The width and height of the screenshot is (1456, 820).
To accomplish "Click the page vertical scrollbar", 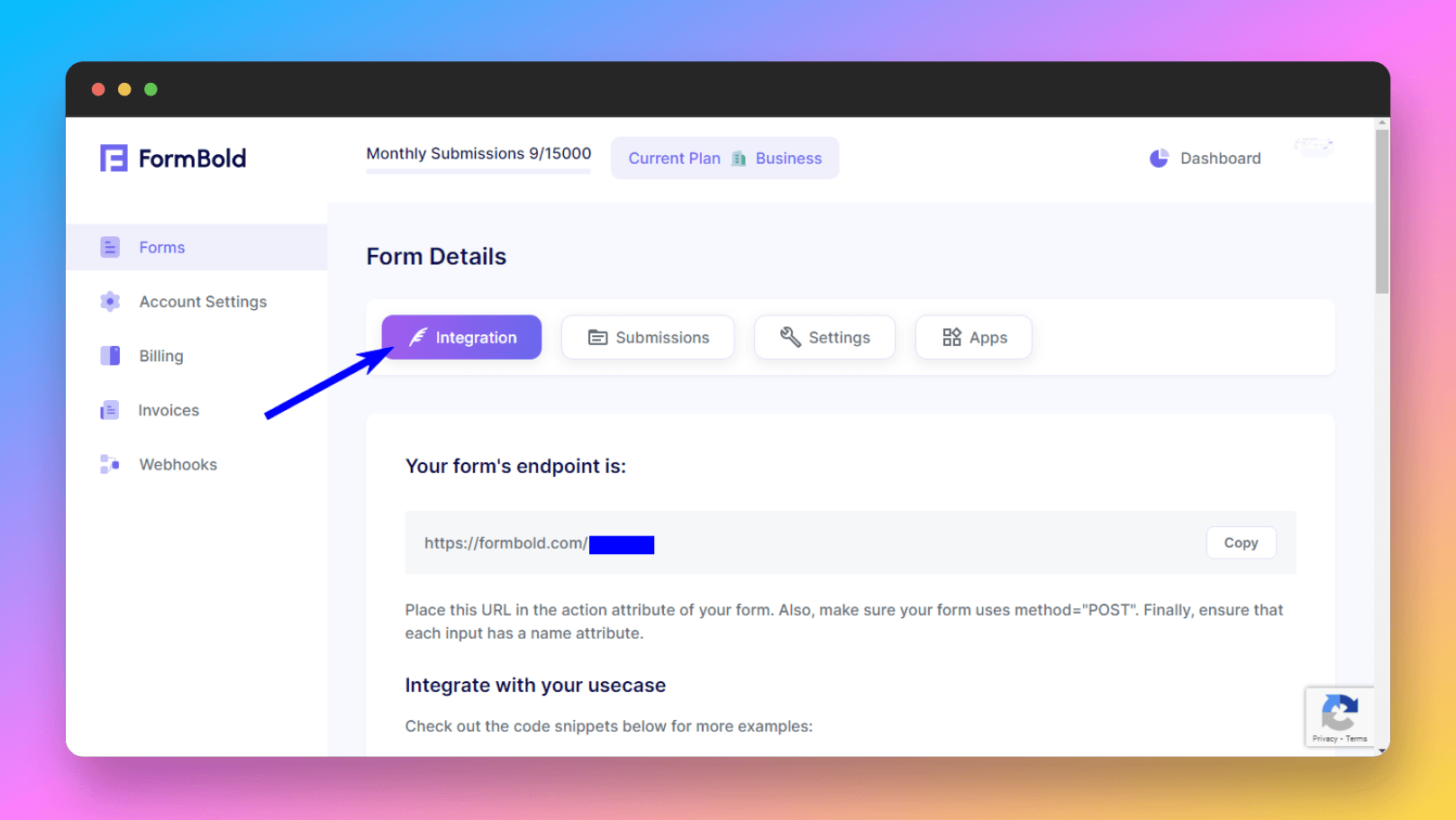I will (1382, 213).
